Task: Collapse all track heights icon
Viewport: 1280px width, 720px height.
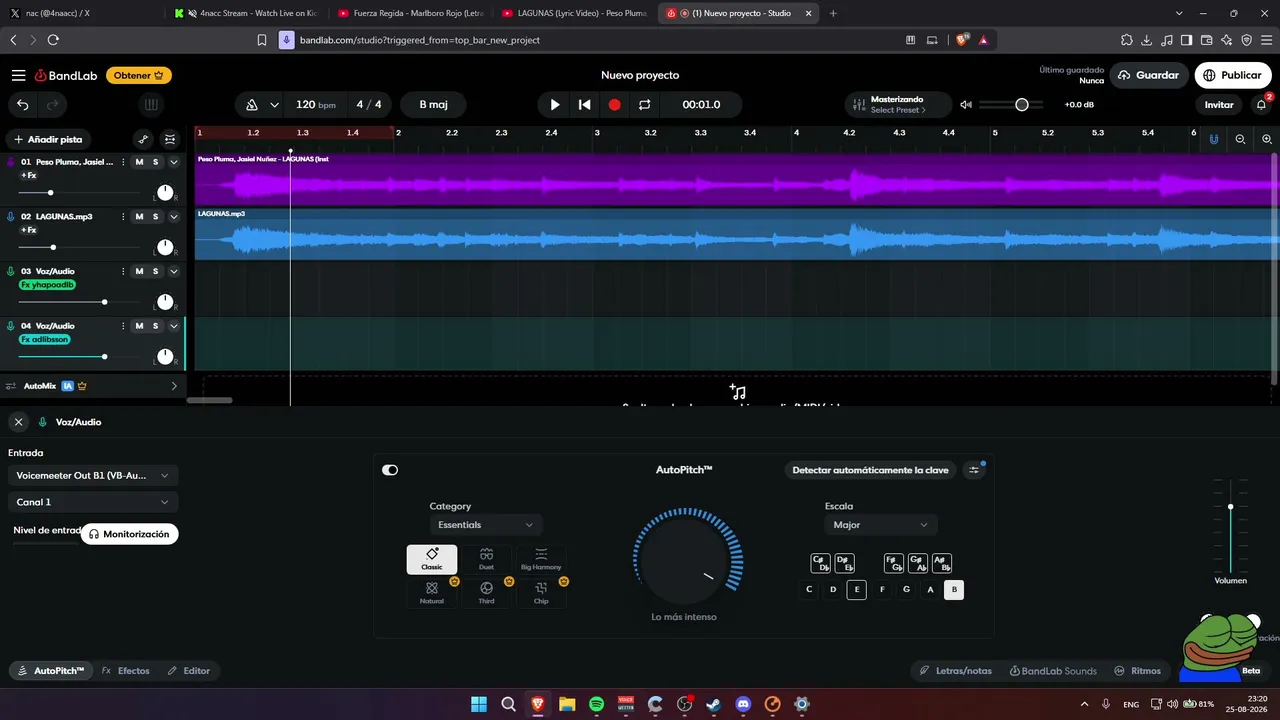Action: 170,139
